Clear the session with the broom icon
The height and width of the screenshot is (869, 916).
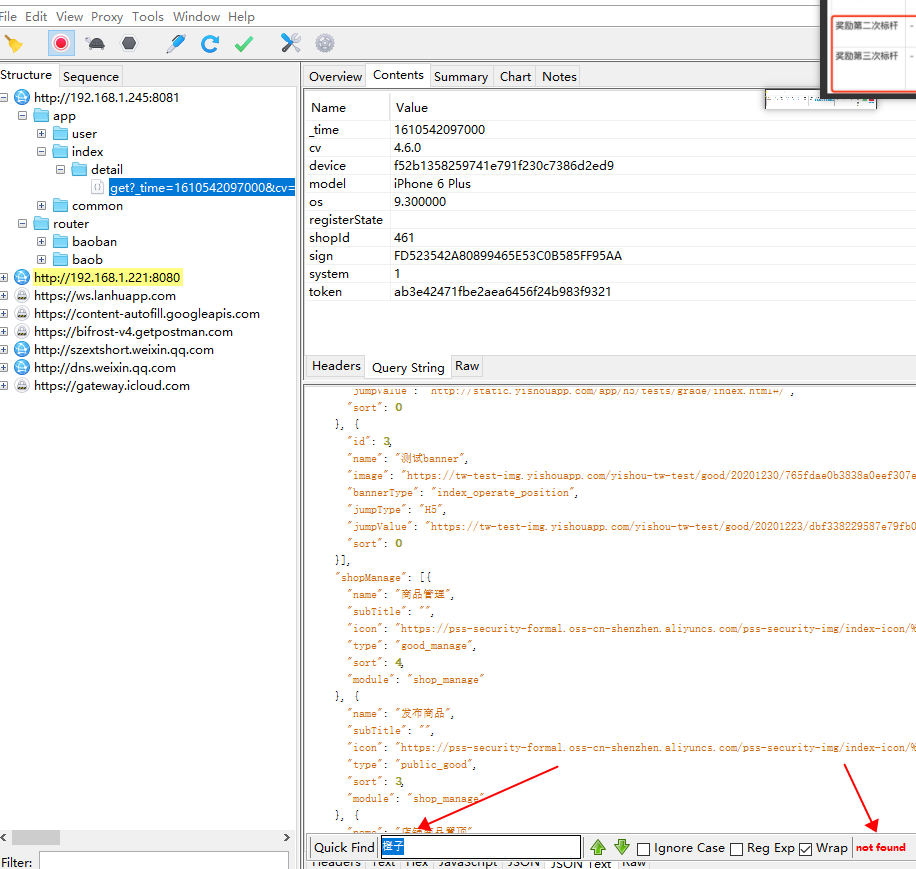click(x=14, y=44)
